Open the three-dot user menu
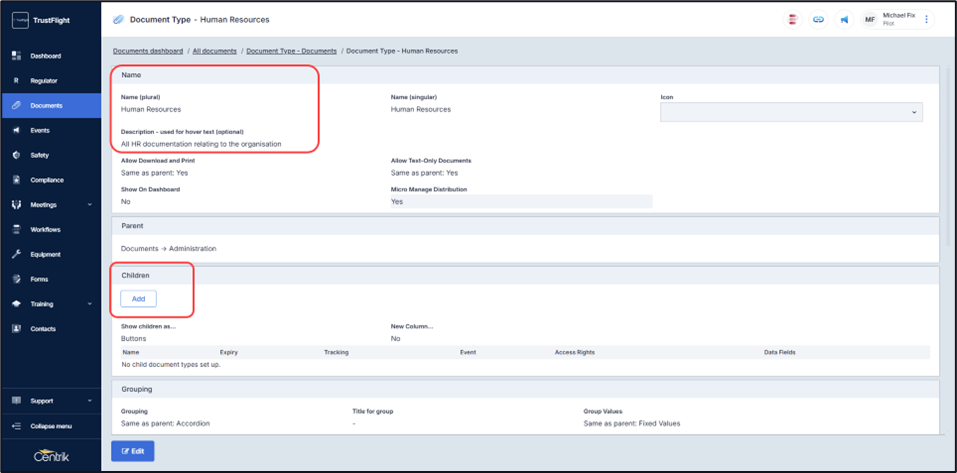Screen dimensions: 957x473 (926, 20)
